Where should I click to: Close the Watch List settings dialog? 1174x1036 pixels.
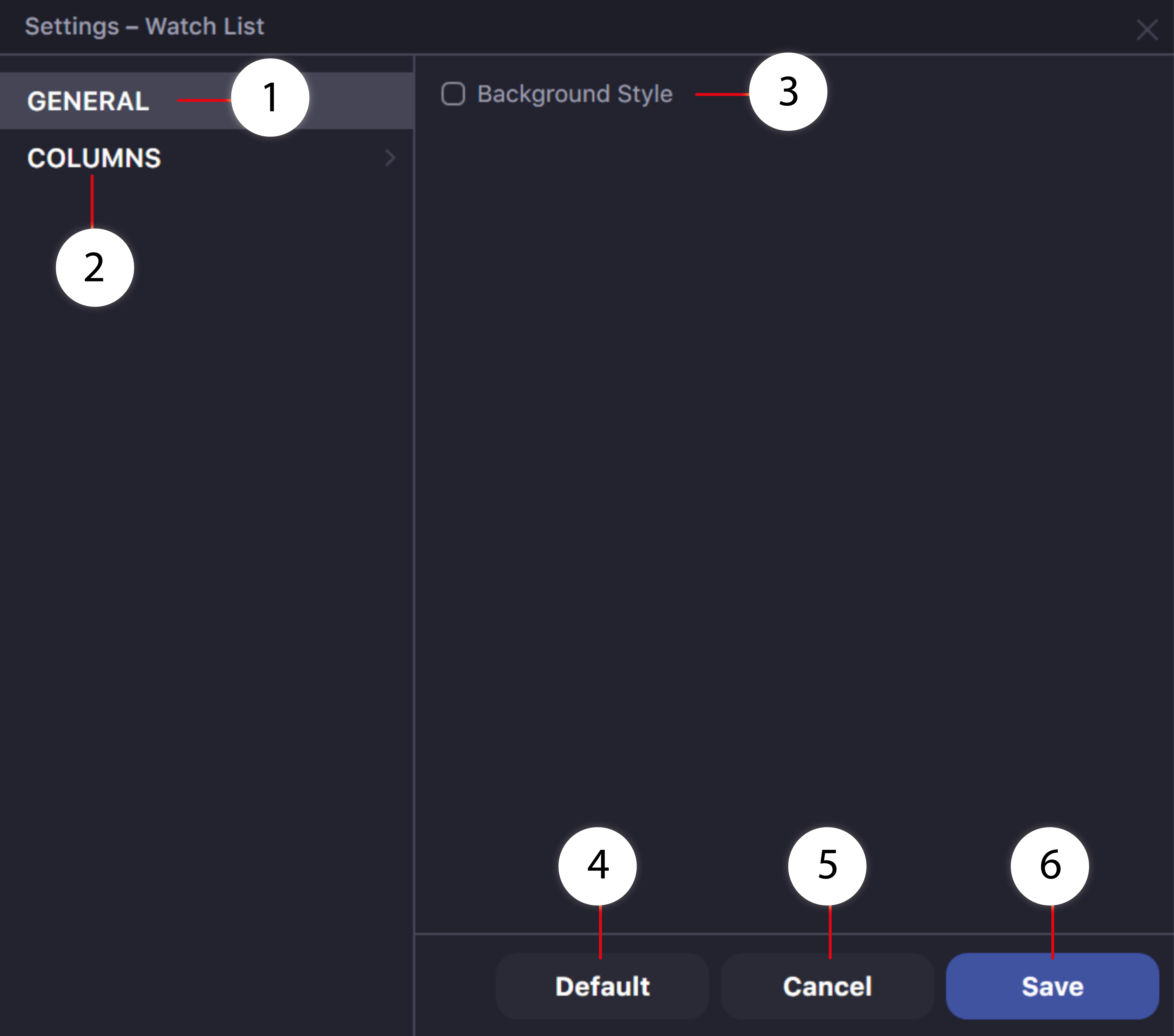pos(1147,29)
